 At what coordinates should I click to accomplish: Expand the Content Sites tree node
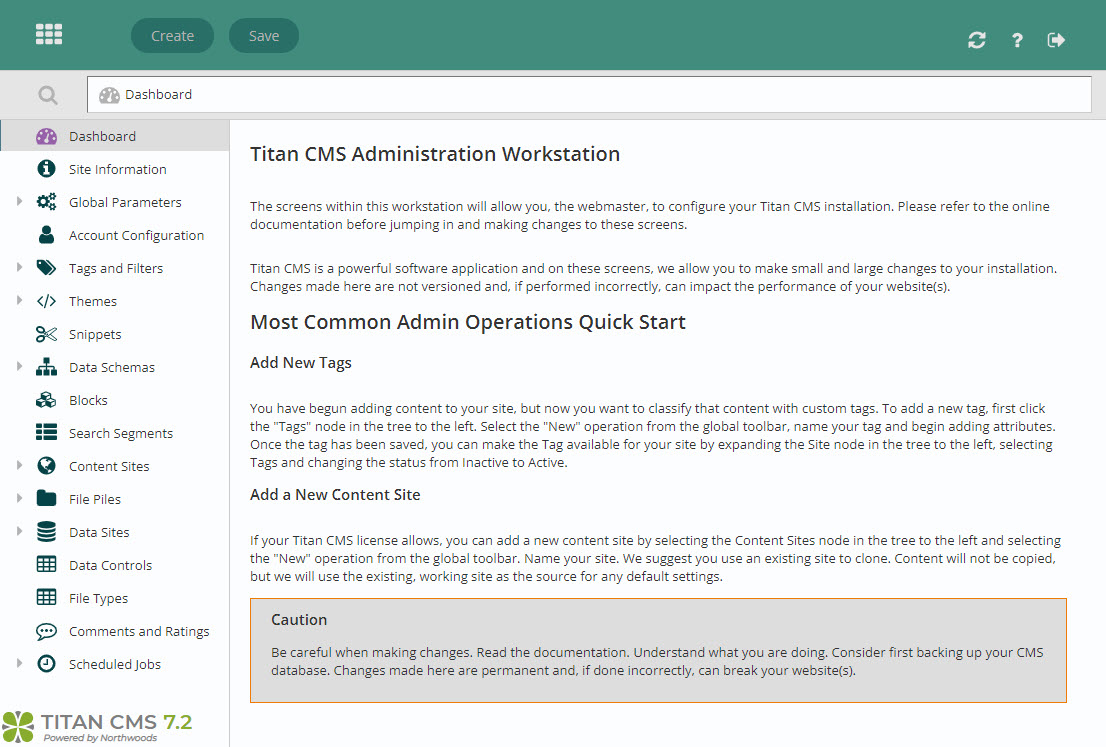click(19, 465)
